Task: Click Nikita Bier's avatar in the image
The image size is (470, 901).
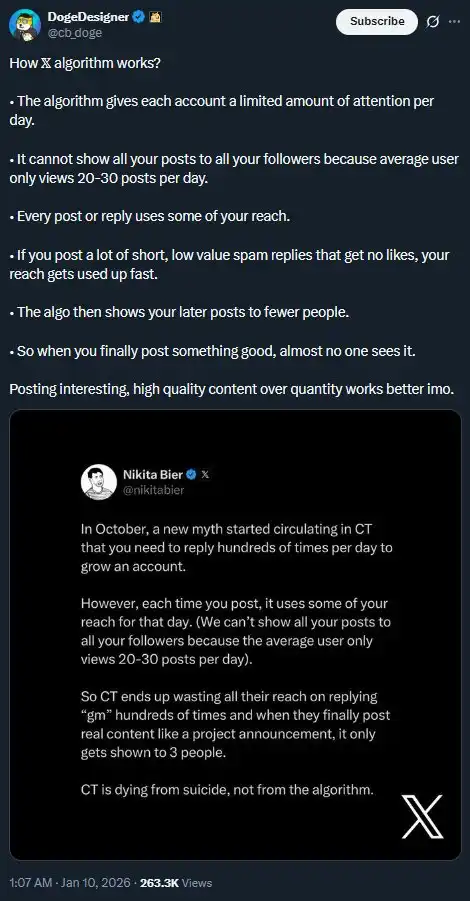Action: pyautogui.click(x=99, y=482)
